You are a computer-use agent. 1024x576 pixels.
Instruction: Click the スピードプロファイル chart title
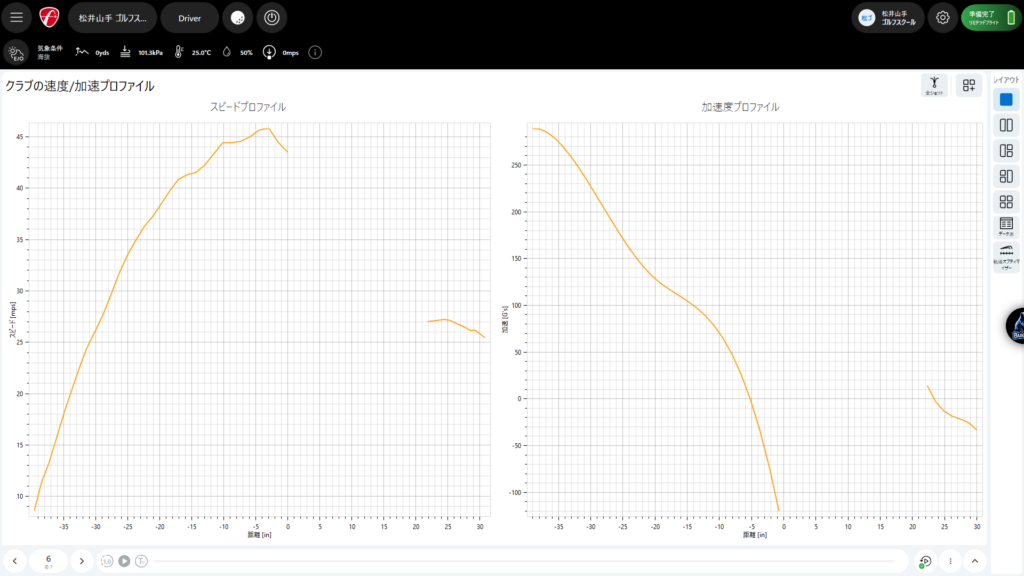[x=248, y=107]
